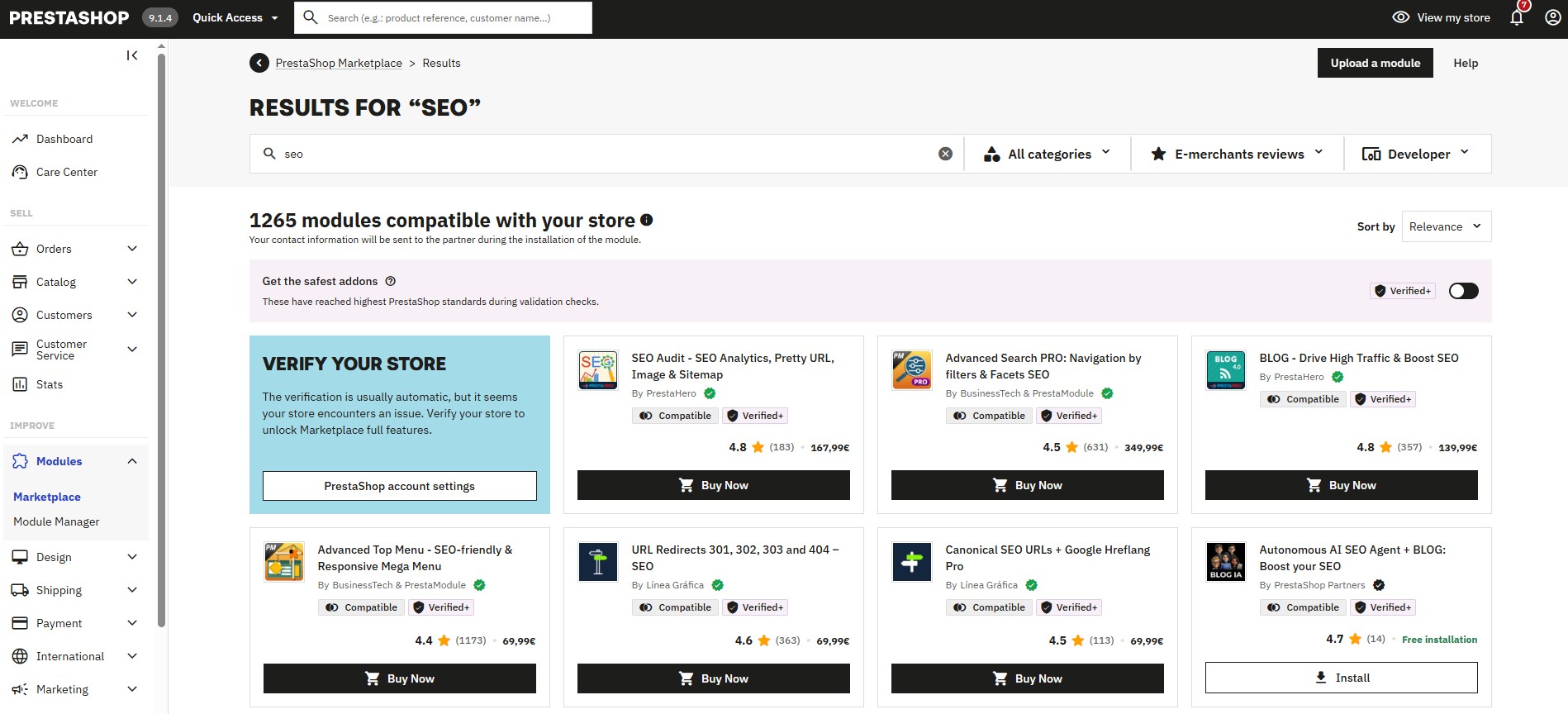Click the PrestaShop logo
1568x714 pixels.
[69, 17]
